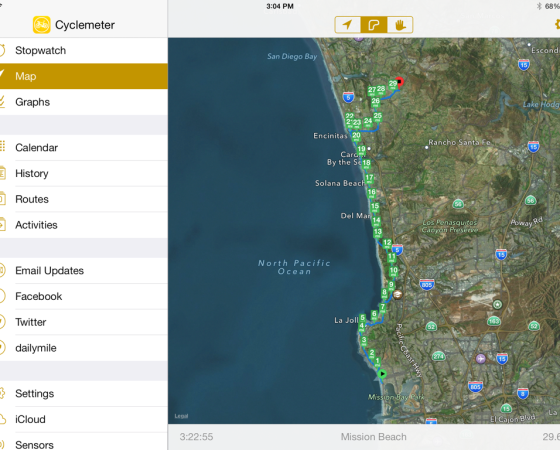Open the iCloud item
This screenshot has width=560, height=450.
84,419
